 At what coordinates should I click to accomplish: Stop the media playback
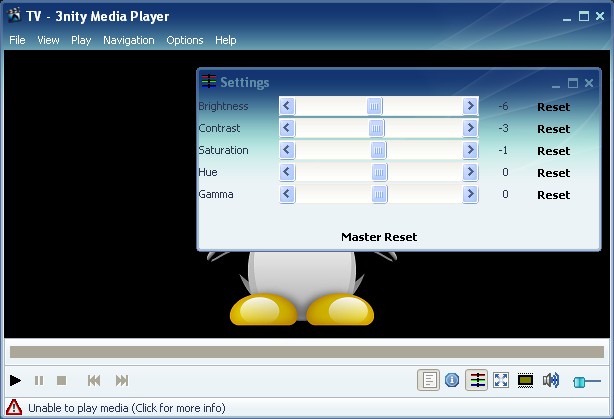[61, 380]
